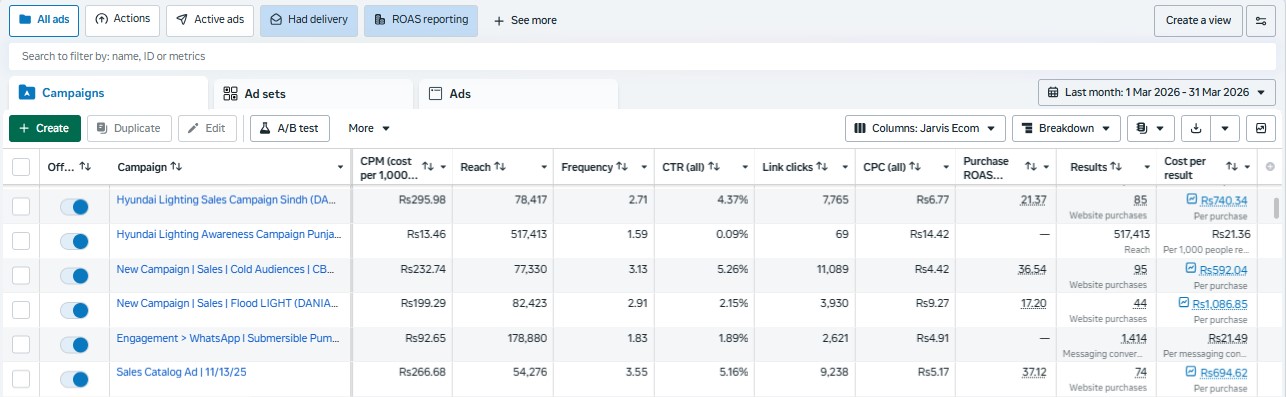
Task: Expand the More actions dropdown
Action: pyautogui.click(x=369, y=128)
